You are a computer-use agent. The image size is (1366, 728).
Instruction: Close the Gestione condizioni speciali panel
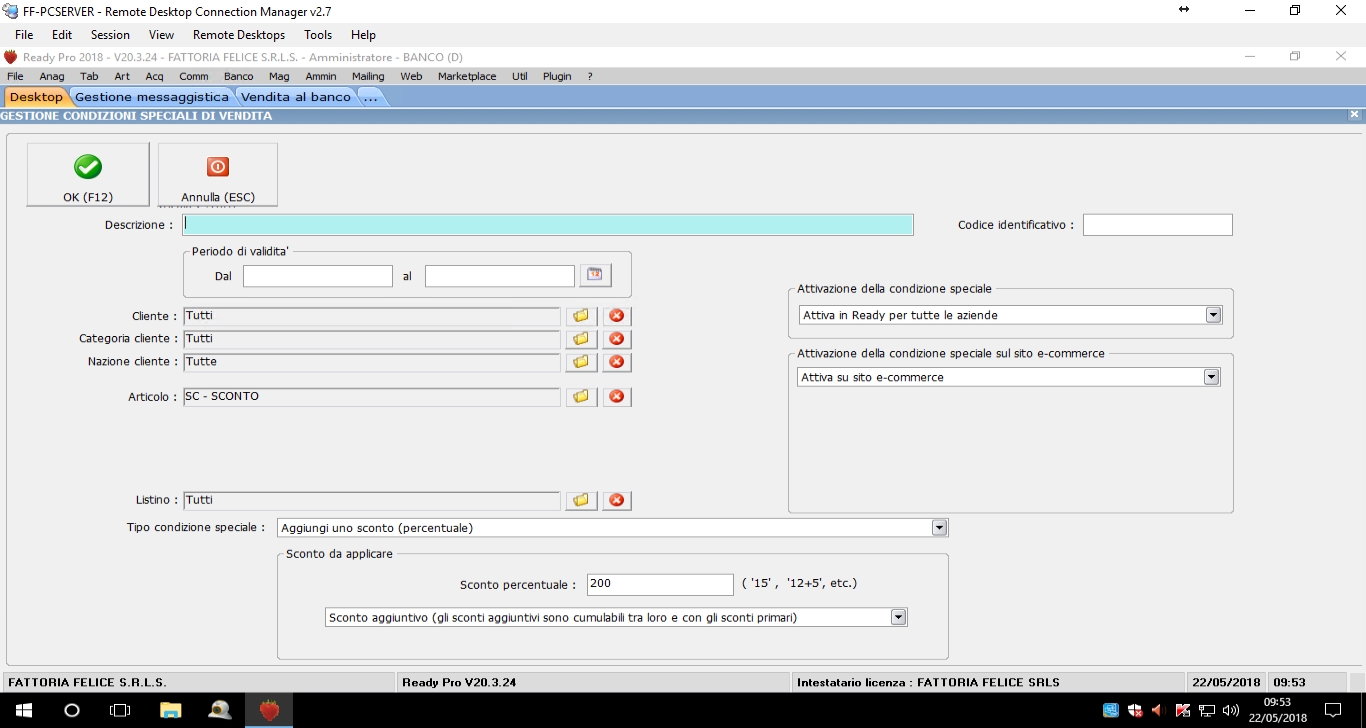click(x=1354, y=115)
